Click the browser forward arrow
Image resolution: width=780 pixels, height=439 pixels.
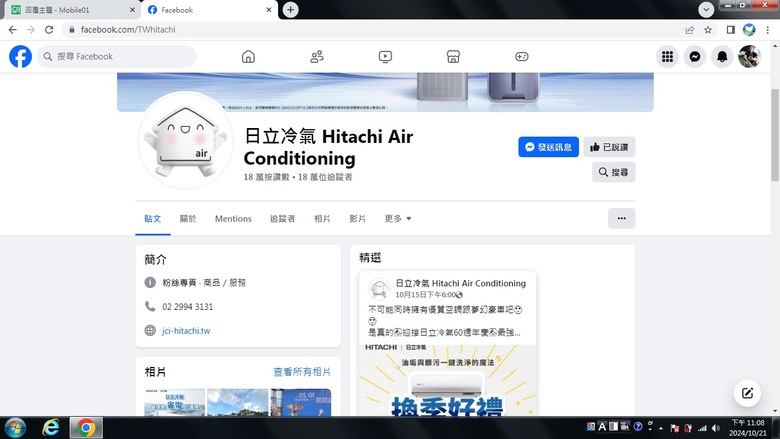click(x=31, y=30)
